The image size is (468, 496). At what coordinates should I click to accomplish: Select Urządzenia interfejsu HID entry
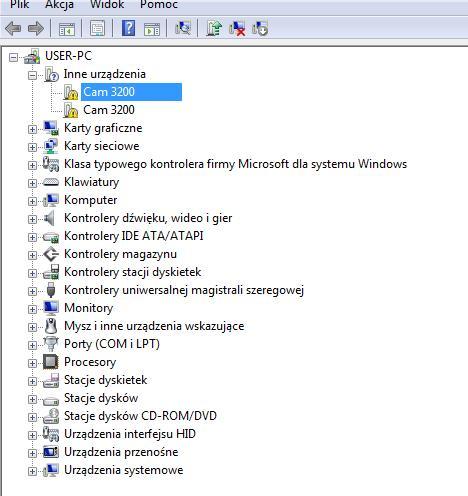coord(130,434)
